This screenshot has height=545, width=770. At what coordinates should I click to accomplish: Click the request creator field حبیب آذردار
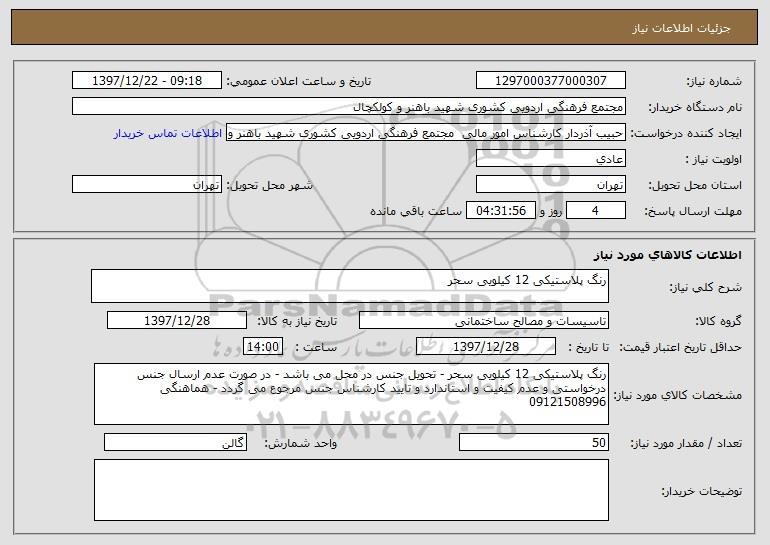(426, 133)
